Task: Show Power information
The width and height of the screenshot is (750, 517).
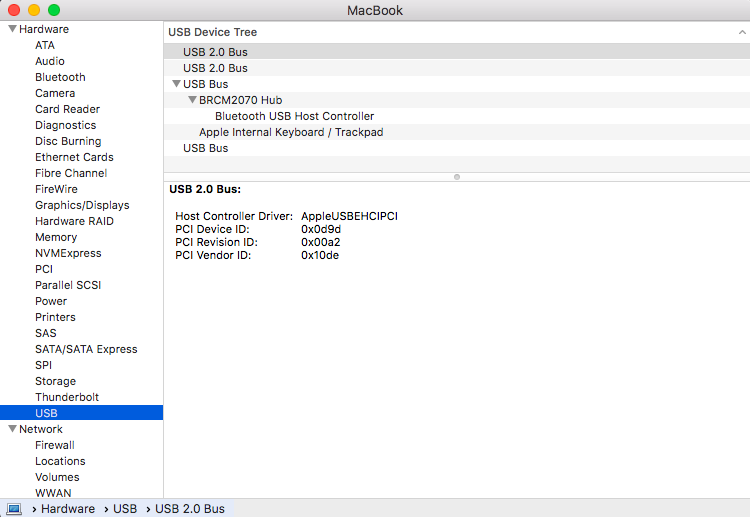Action: pyautogui.click(x=51, y=301)
